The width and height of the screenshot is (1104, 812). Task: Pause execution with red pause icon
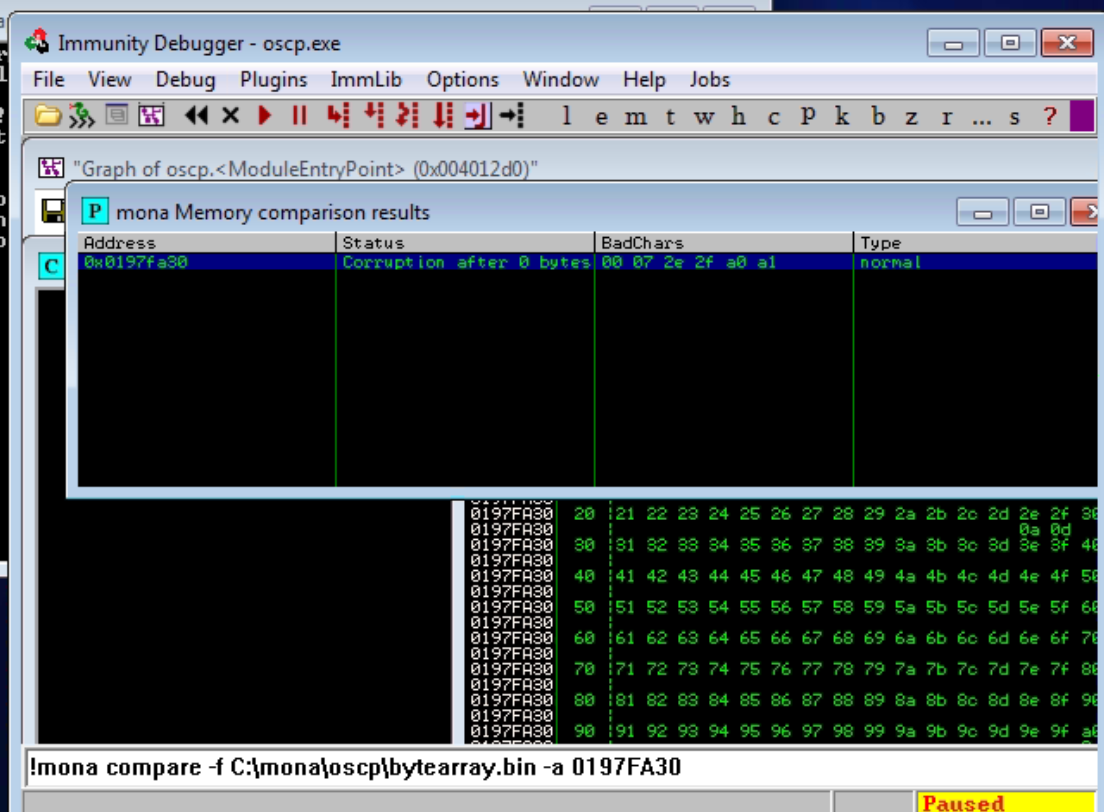coord(299,115)
